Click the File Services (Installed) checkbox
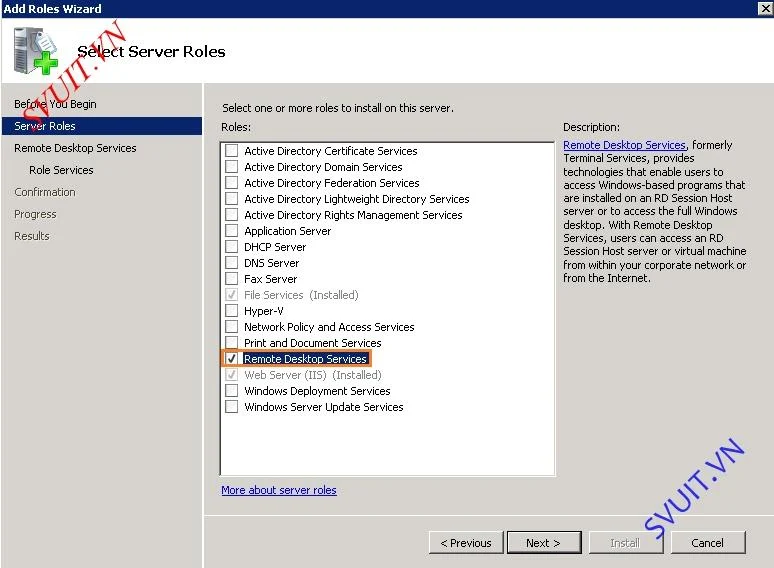The width and height of the screenshot is (774, 568). point(232,295)
